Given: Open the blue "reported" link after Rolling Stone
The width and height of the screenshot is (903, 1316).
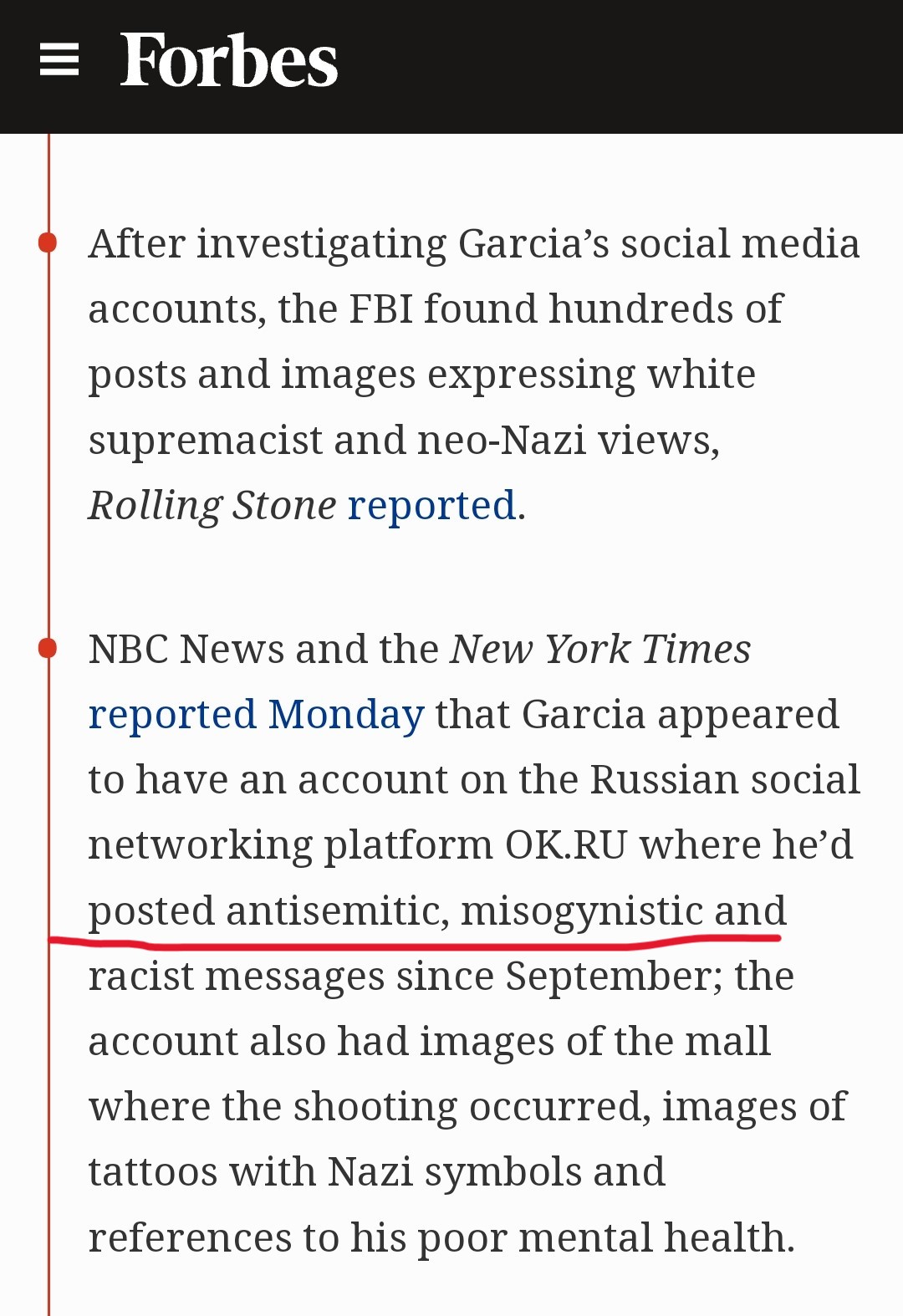Looking at the screenshot, I should pos(431,506).
